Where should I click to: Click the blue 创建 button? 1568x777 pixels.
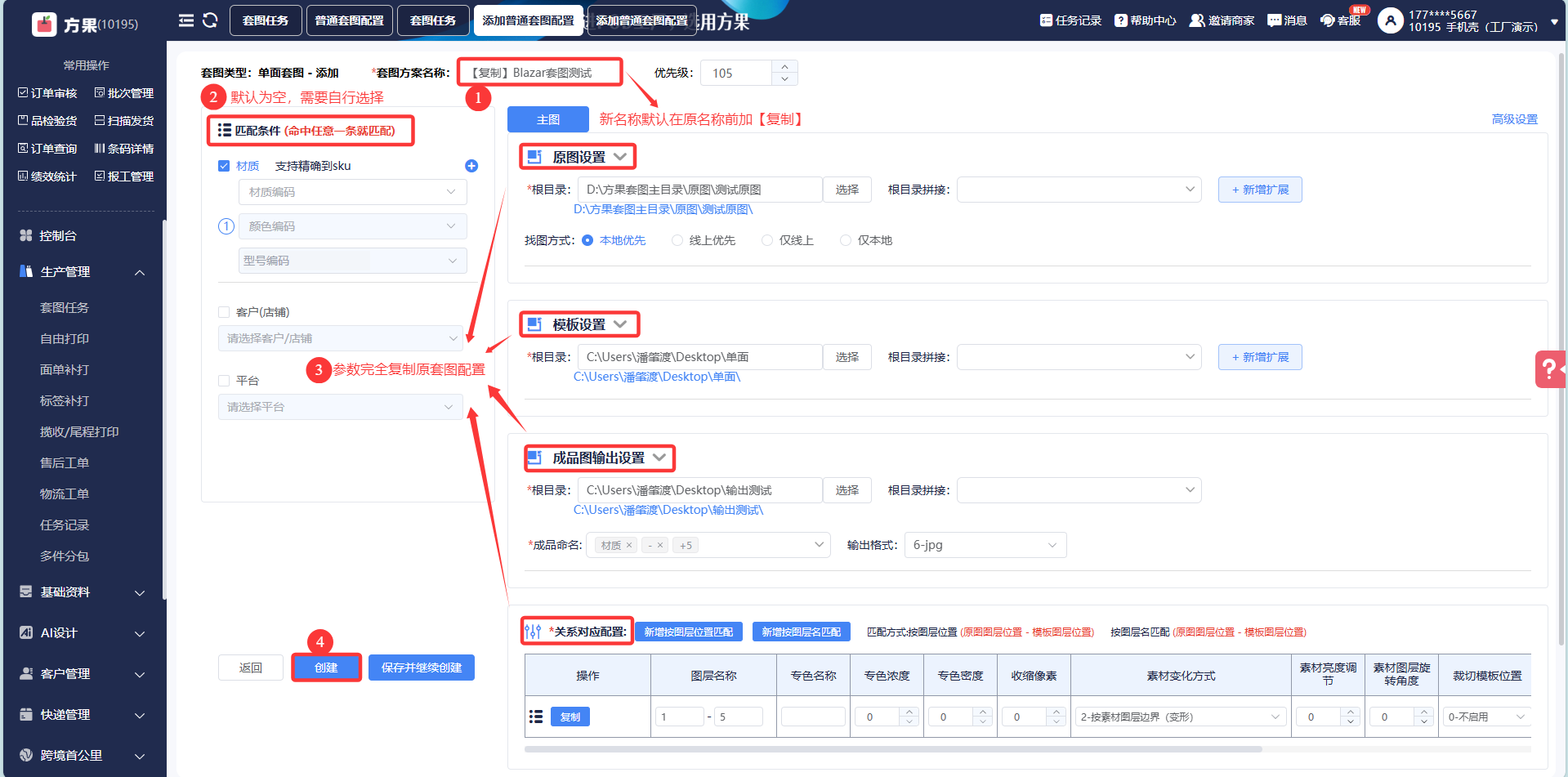326,668
